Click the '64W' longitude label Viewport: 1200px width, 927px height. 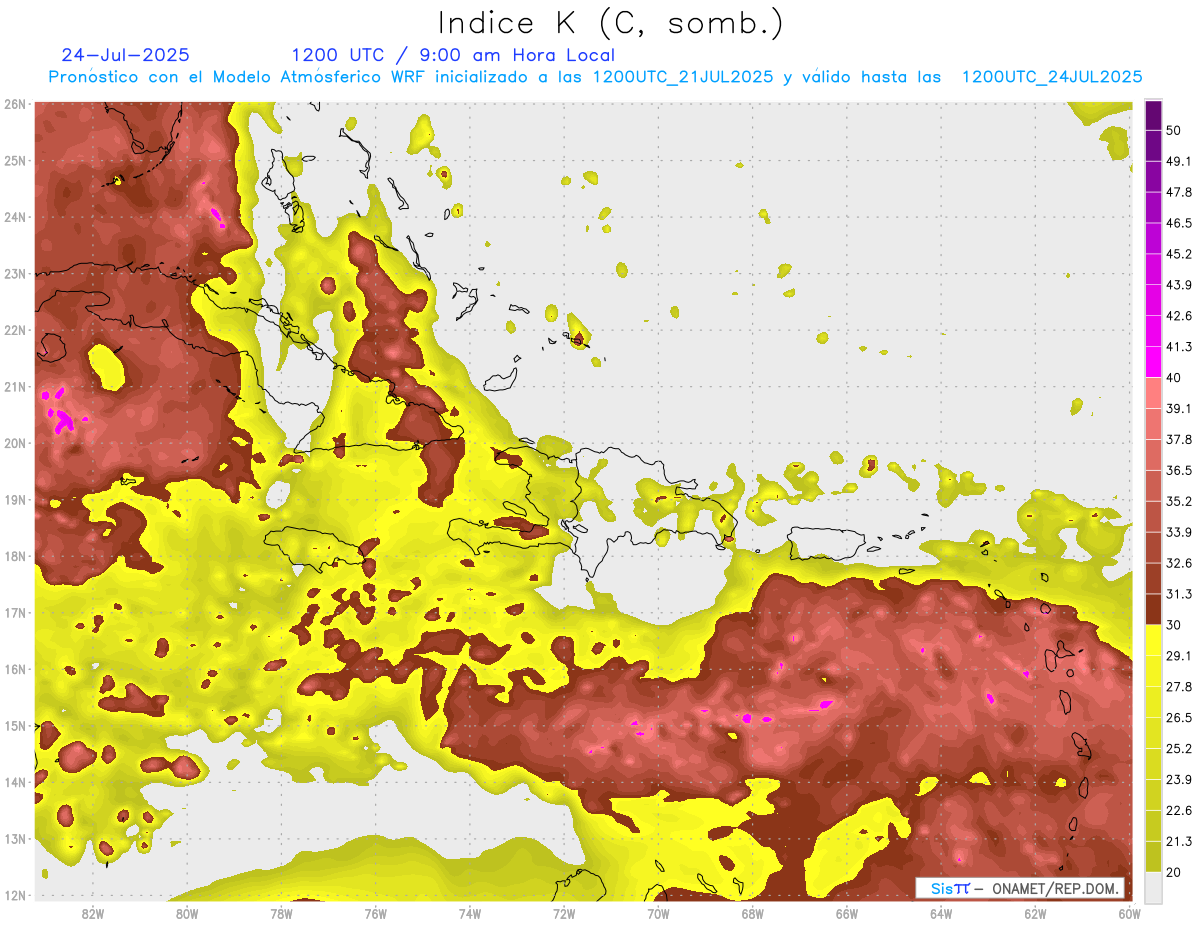pyautogui.click(x=941, y=914)
